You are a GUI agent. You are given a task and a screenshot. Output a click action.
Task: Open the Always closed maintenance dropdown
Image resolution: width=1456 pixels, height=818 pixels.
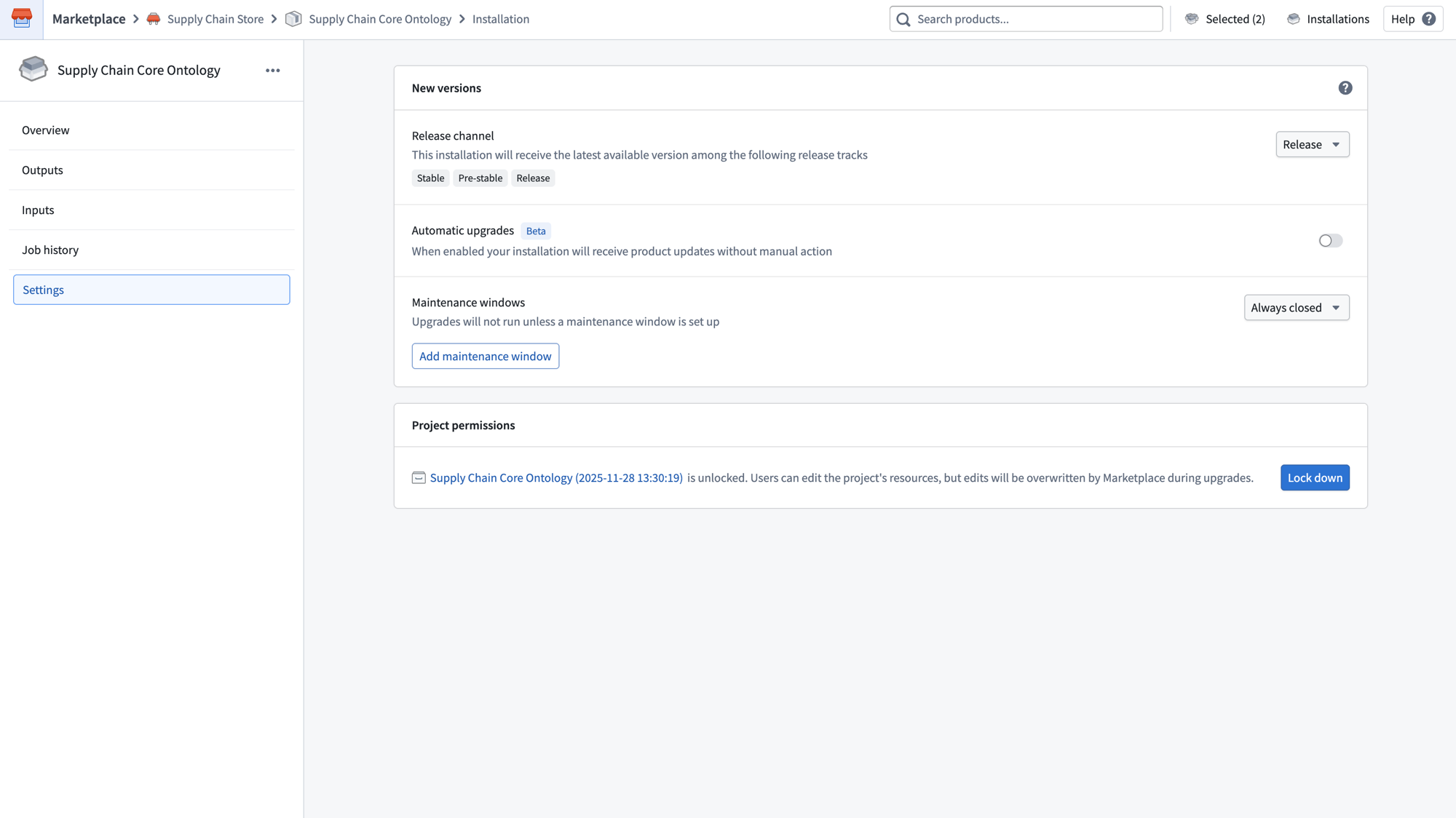pos(1297,308)
